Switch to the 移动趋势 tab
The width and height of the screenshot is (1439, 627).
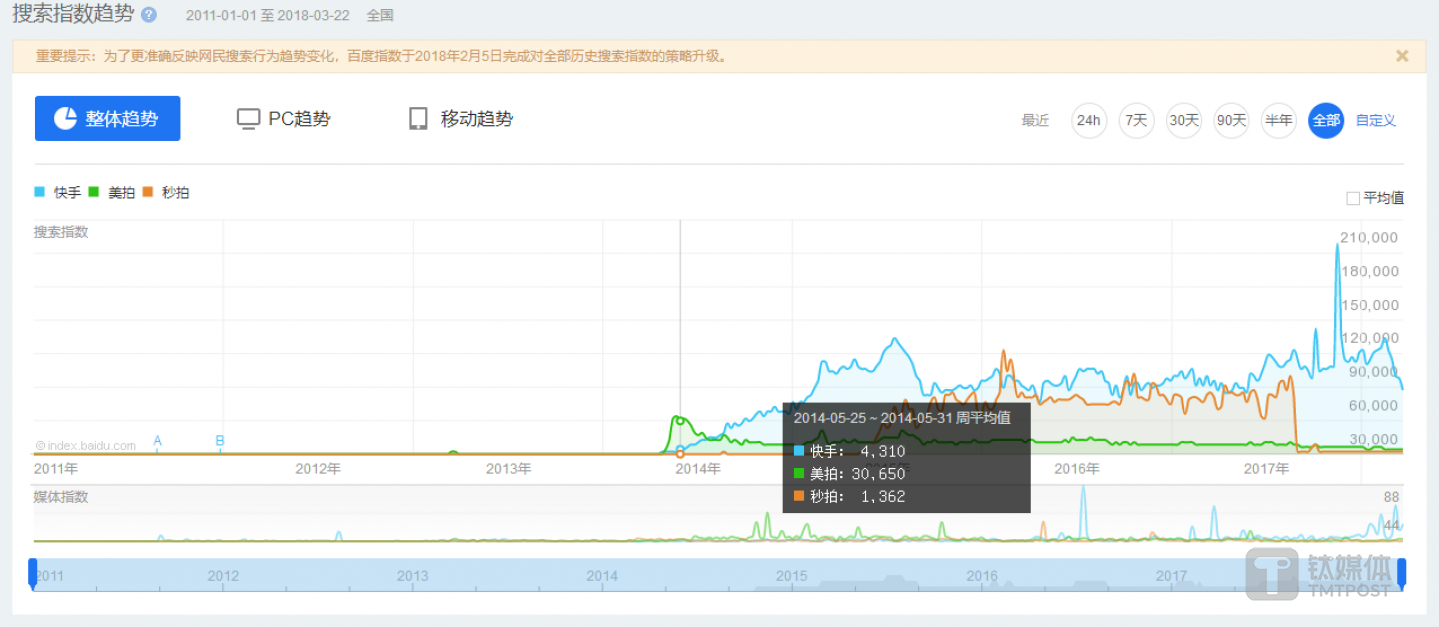459,117
